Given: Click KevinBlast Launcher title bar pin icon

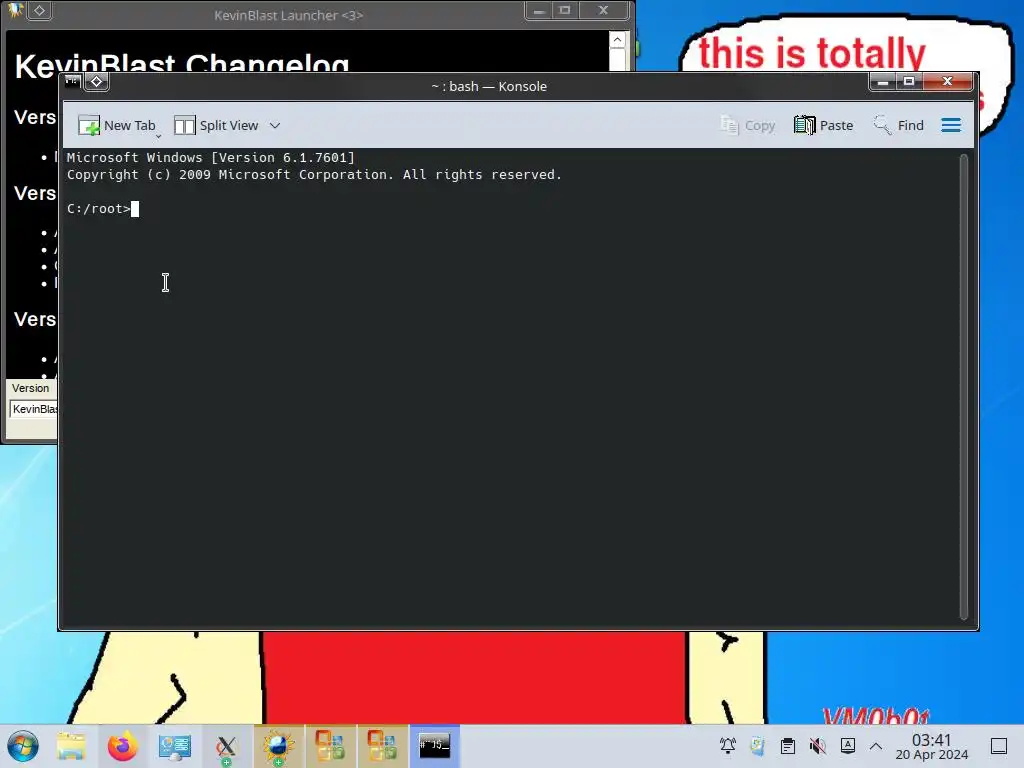Looking at the screenshot, I should point(40,10).
